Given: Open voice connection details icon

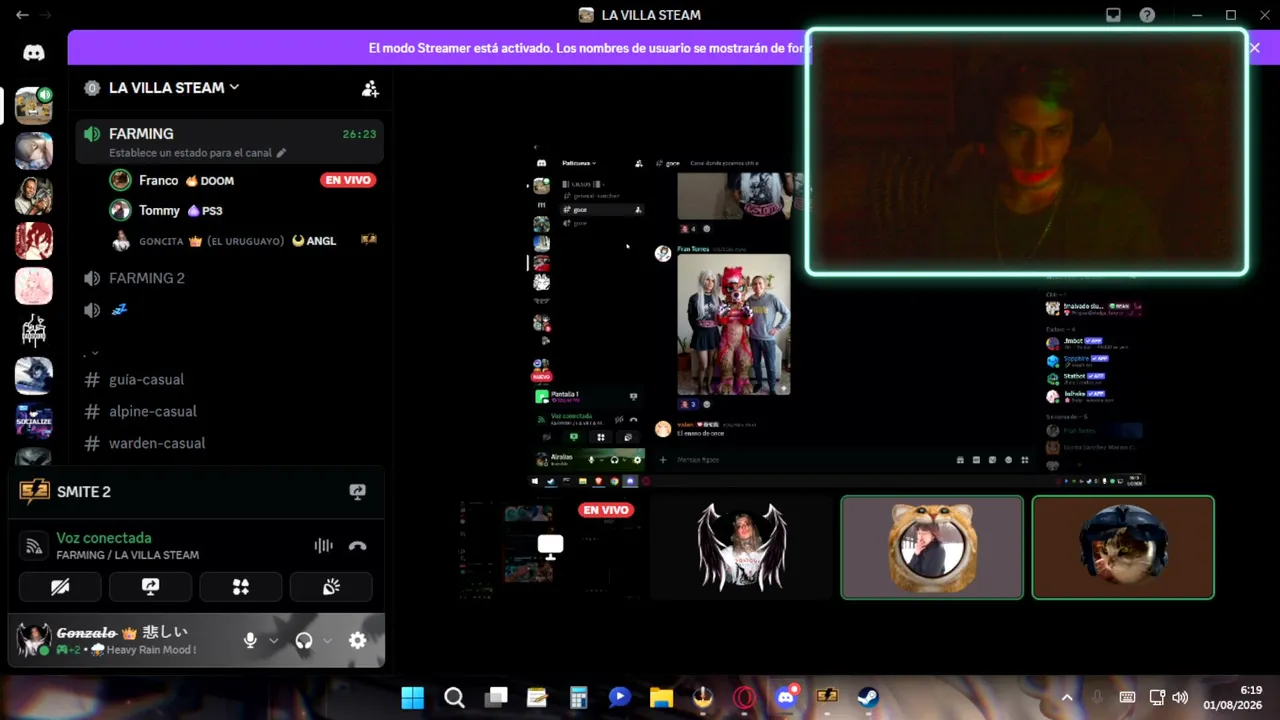Looking at the screenshot, I should click(34, 546).
